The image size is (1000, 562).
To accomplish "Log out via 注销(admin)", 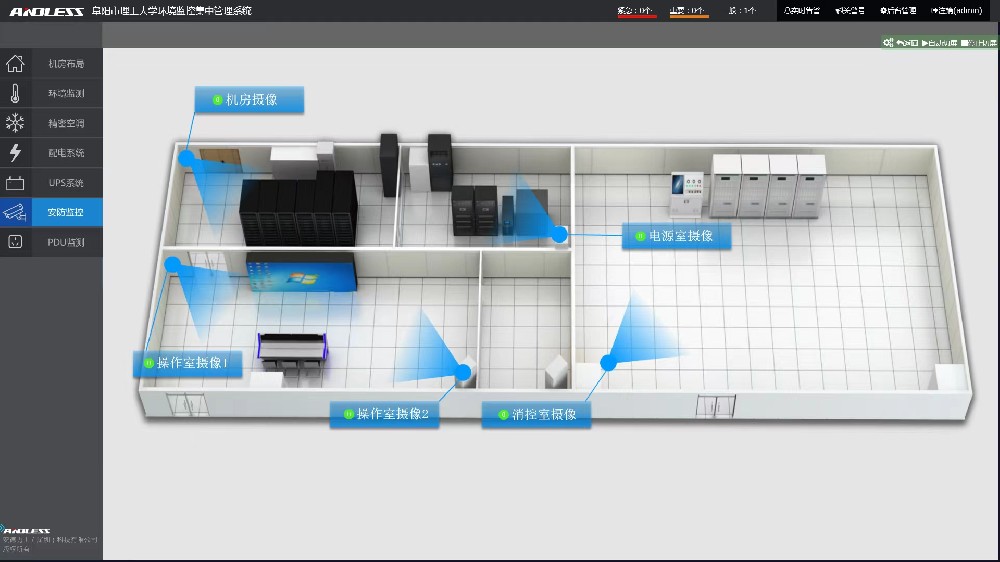I will [x=956, y=11].
